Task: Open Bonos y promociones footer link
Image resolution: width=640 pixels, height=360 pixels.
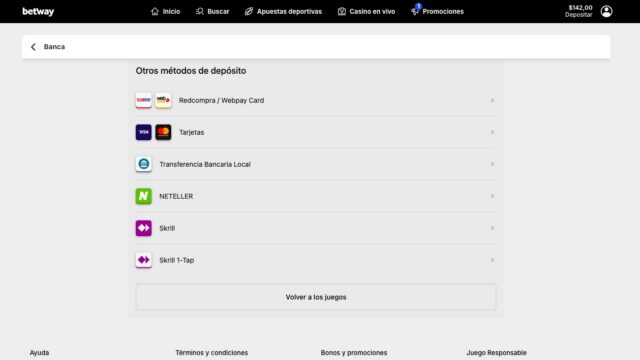Action: coord(353,353)
